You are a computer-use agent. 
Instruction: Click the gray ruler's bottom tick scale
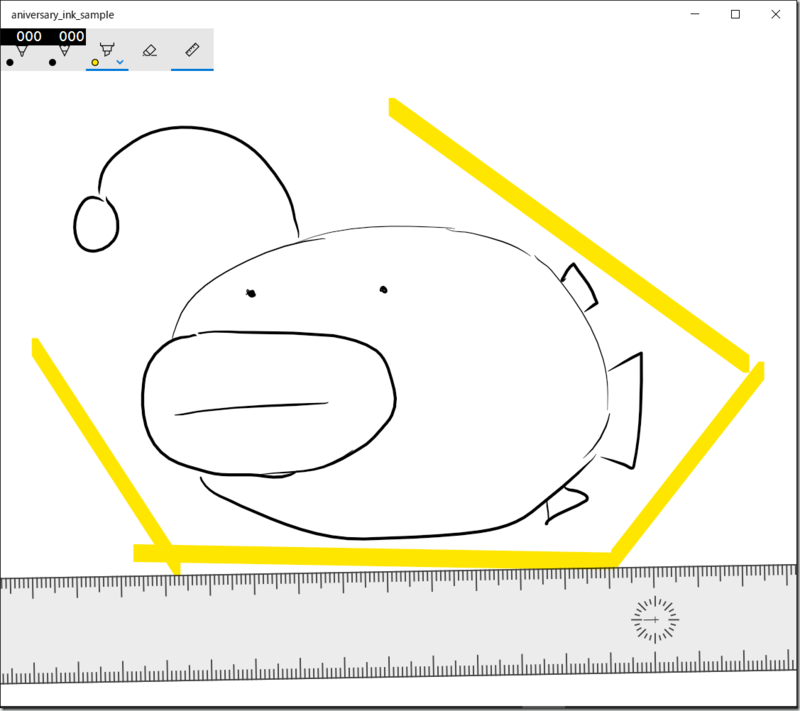pyautogui.click(x=398, y=666)
